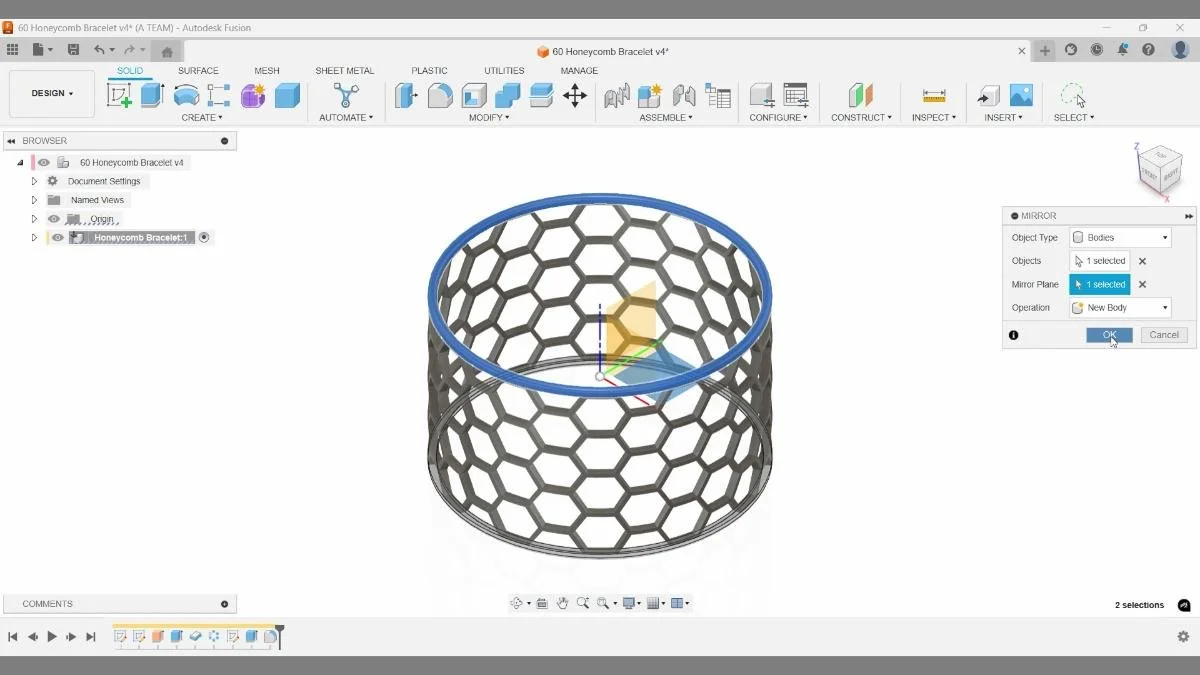1200x675 pixels.
Task: Expand the Document Settings tree node
Action: click(x=34, y=181)
